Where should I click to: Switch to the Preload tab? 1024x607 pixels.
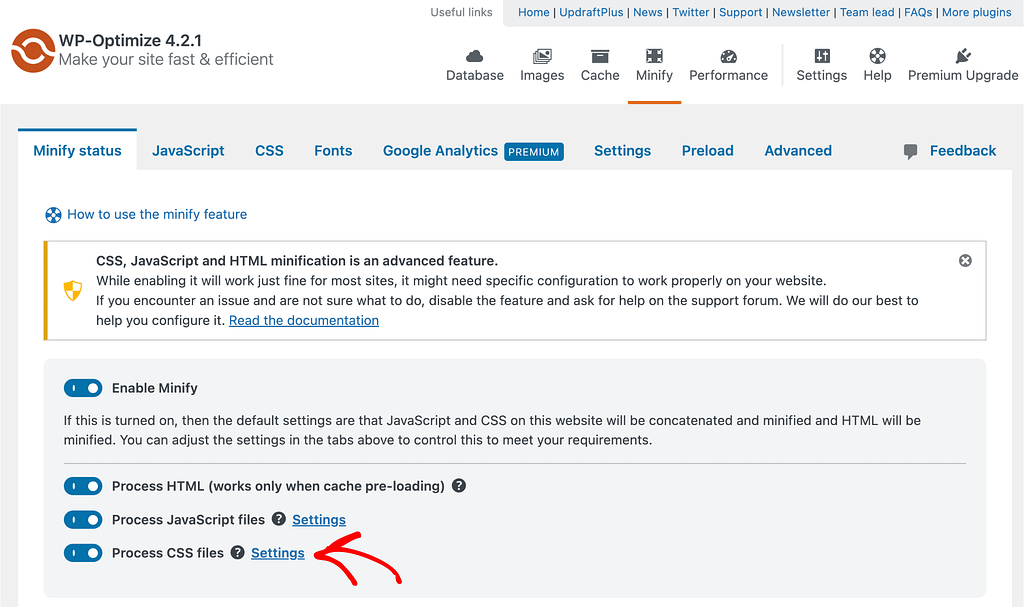click(x=707, y=150)
